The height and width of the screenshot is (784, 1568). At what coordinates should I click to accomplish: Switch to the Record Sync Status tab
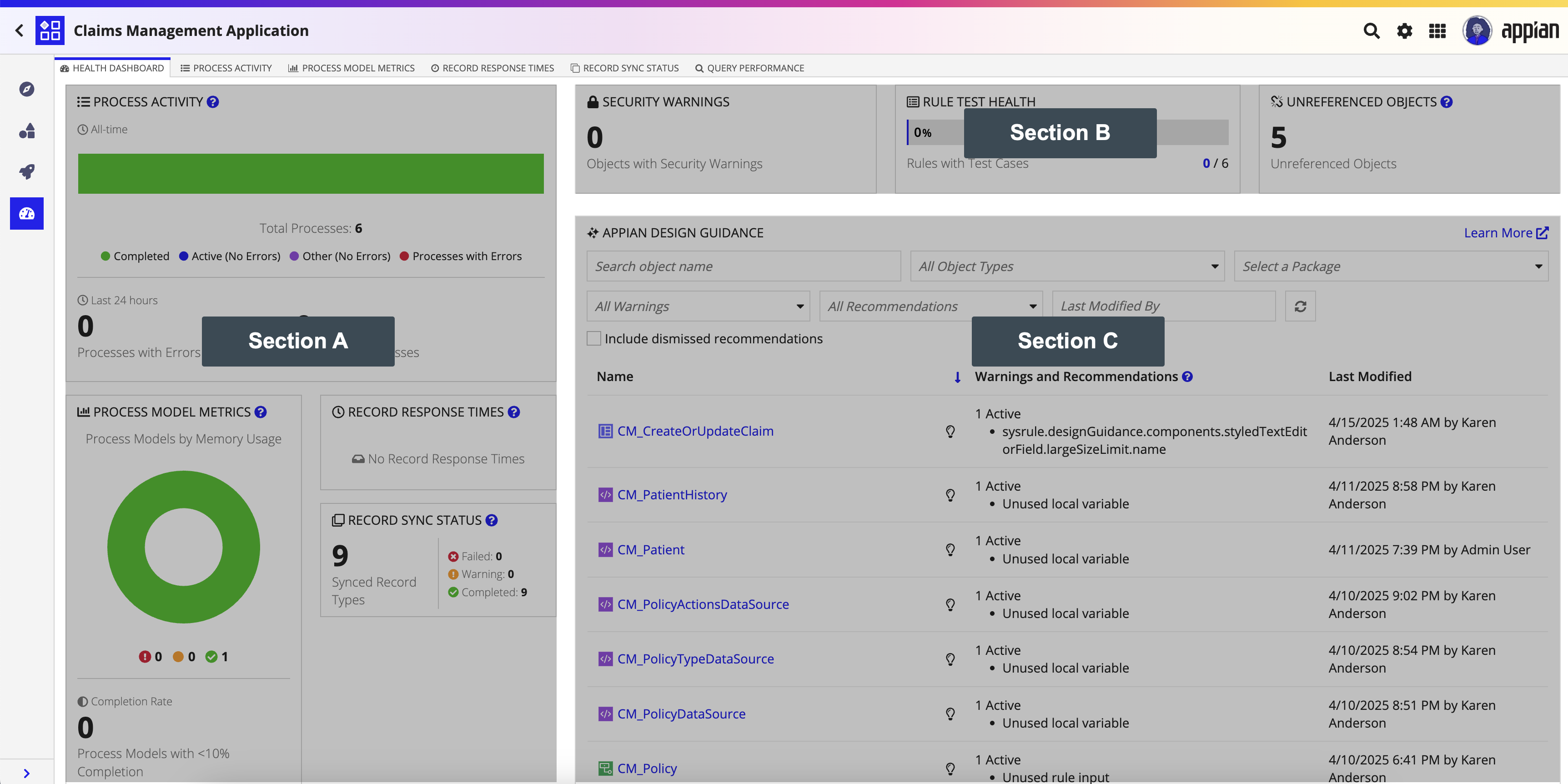[x=624, y=68]
